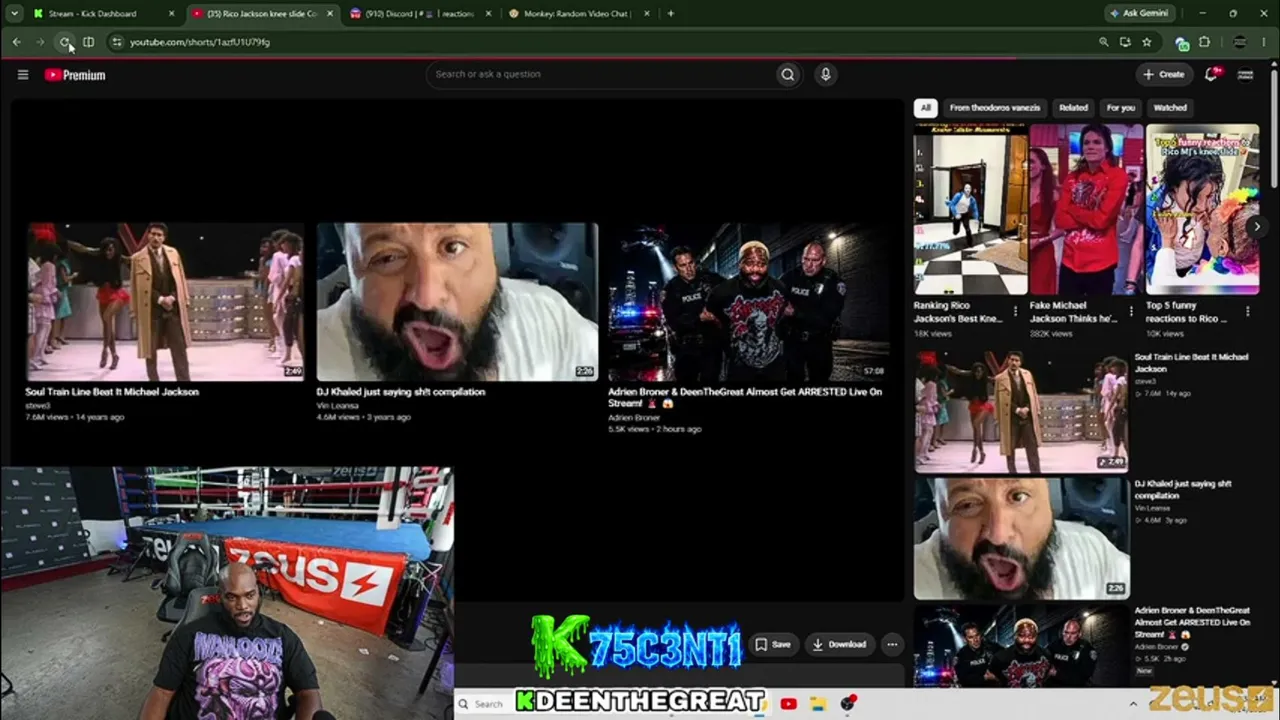Reload the page in Chrome
Viewport: 1280px width, 720px height.
(x=65, y=42)
